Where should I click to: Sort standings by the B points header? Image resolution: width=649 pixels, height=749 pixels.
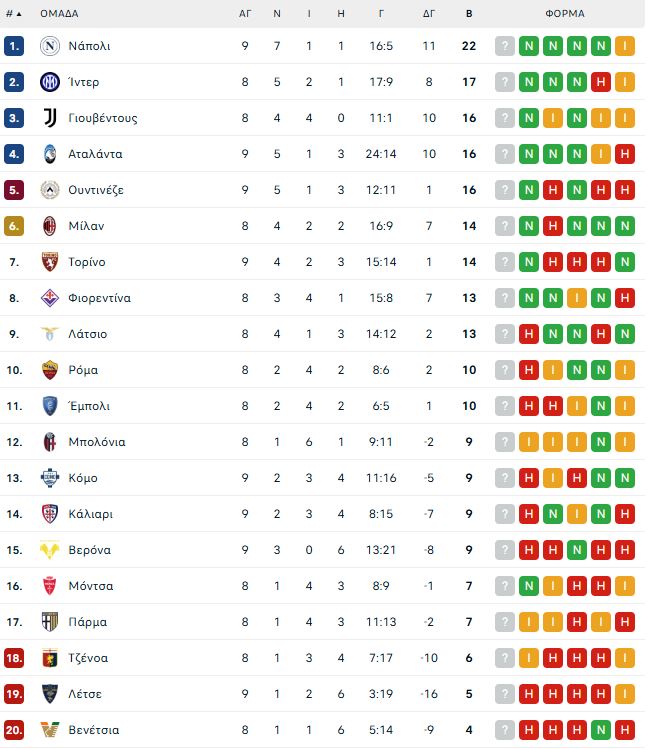point(469,14)
